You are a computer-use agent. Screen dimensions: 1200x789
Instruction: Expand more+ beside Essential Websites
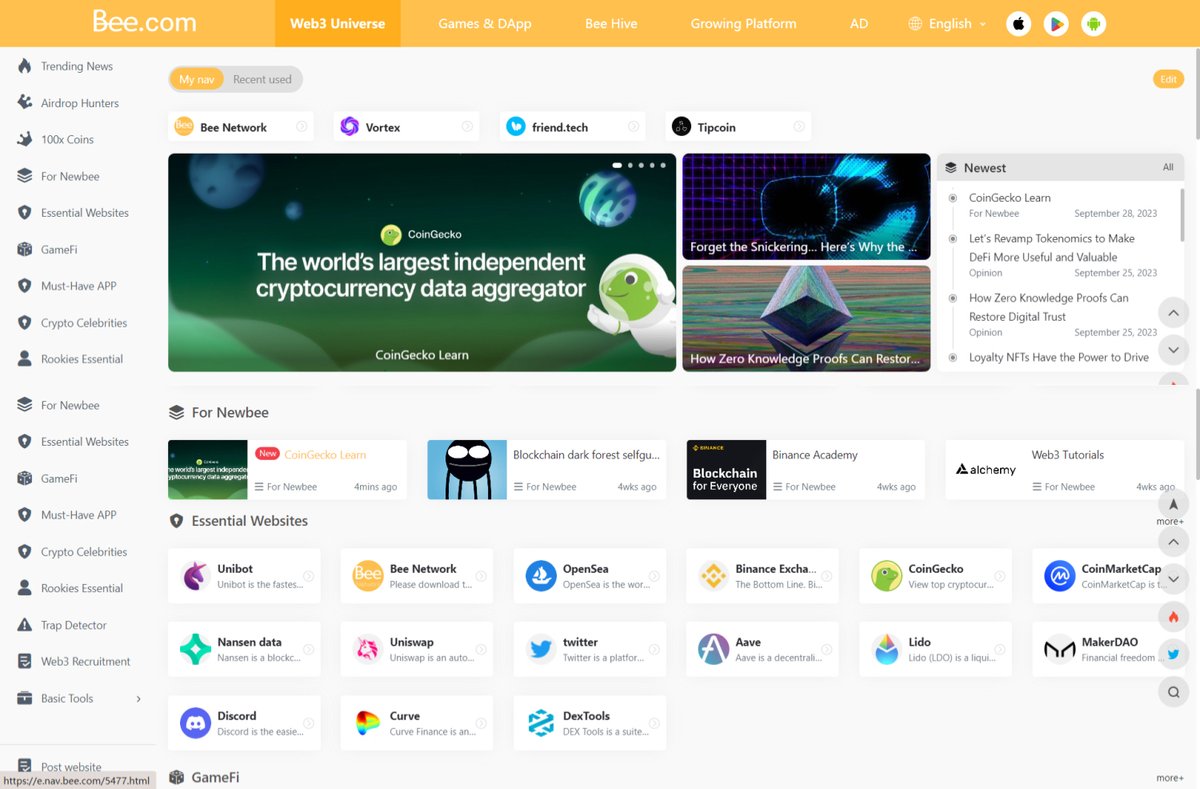(x=1170, y=521)
